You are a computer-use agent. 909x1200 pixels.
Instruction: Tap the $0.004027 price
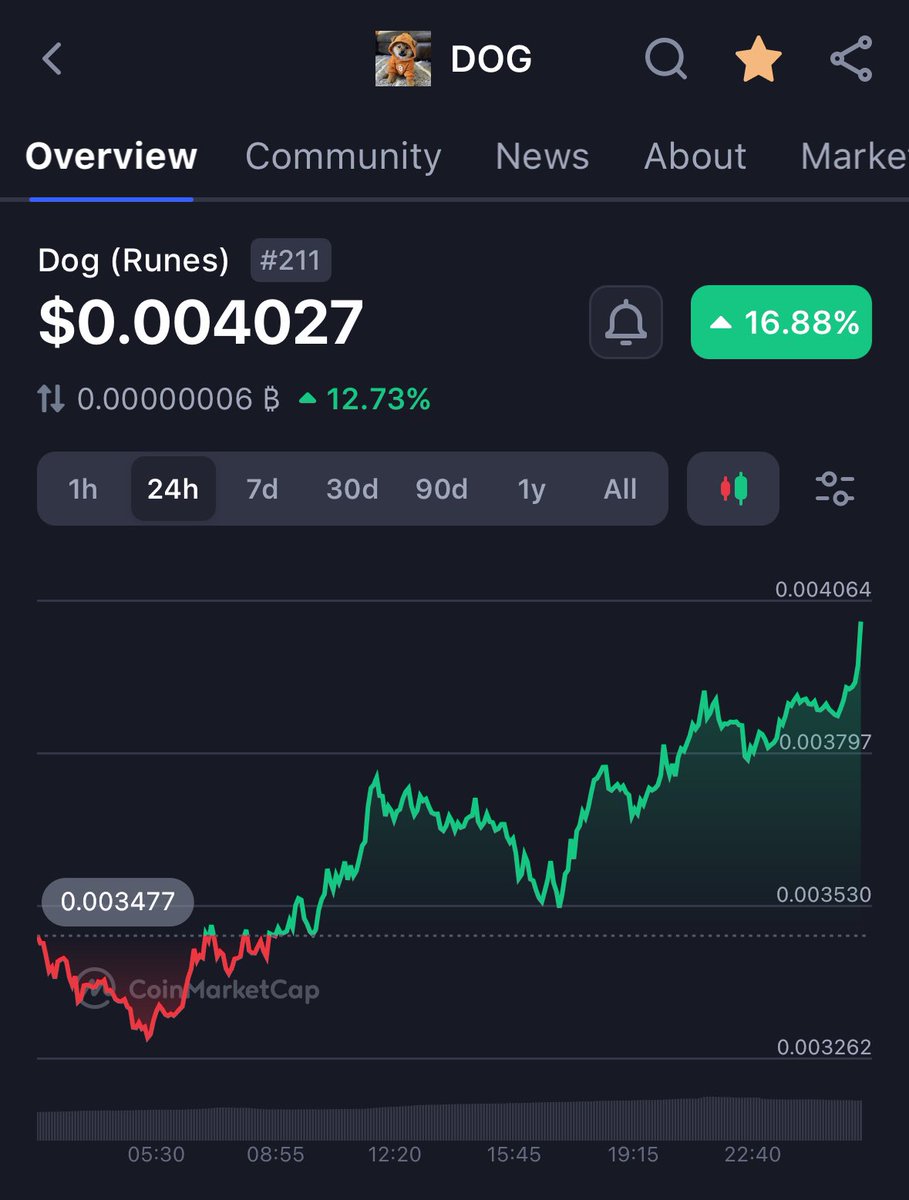click(201, 323)
